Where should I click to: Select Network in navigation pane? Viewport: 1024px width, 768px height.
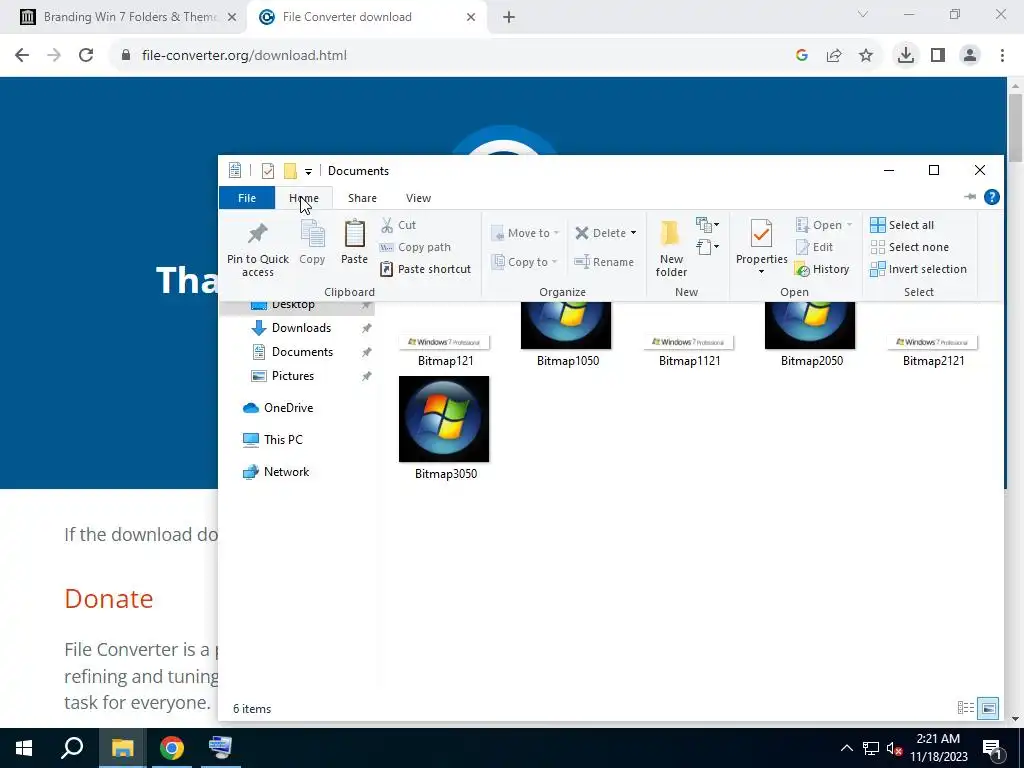pyautogui.click(x=286, y=472)
